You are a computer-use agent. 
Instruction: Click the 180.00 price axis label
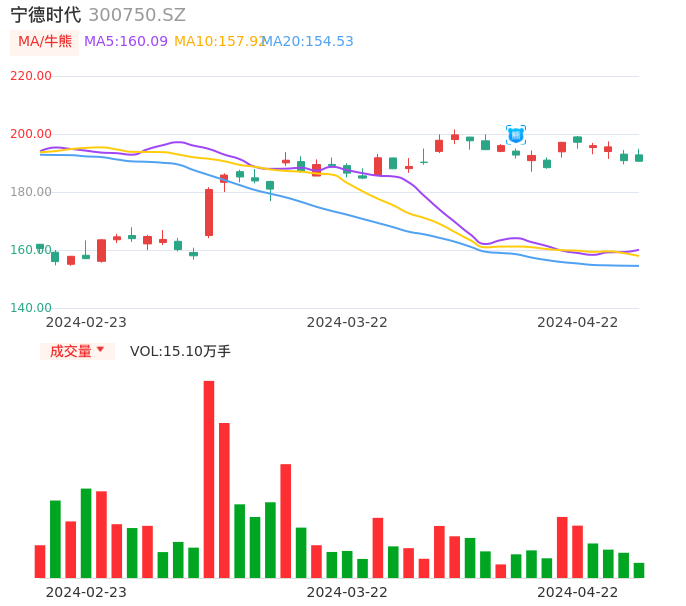[31, 192]
